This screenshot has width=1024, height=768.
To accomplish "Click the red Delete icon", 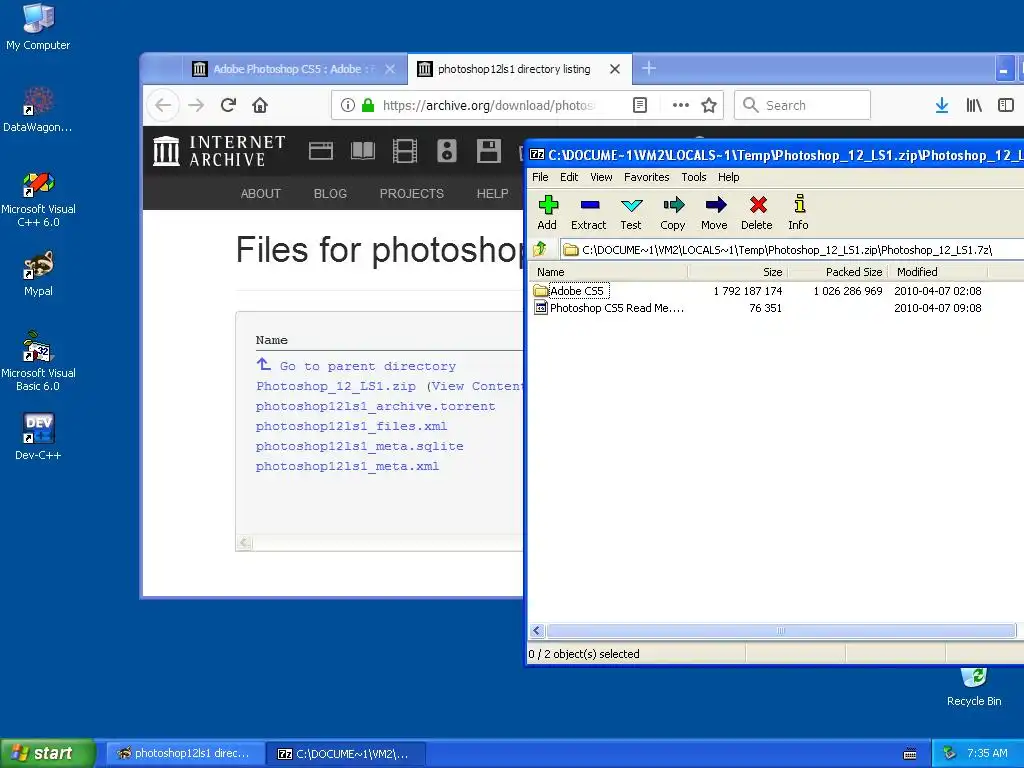I will tap(757, 213).
